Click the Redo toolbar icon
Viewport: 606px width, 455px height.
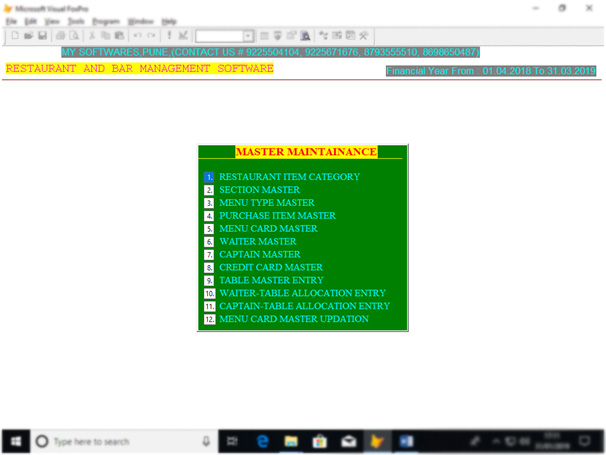[151, 36]
